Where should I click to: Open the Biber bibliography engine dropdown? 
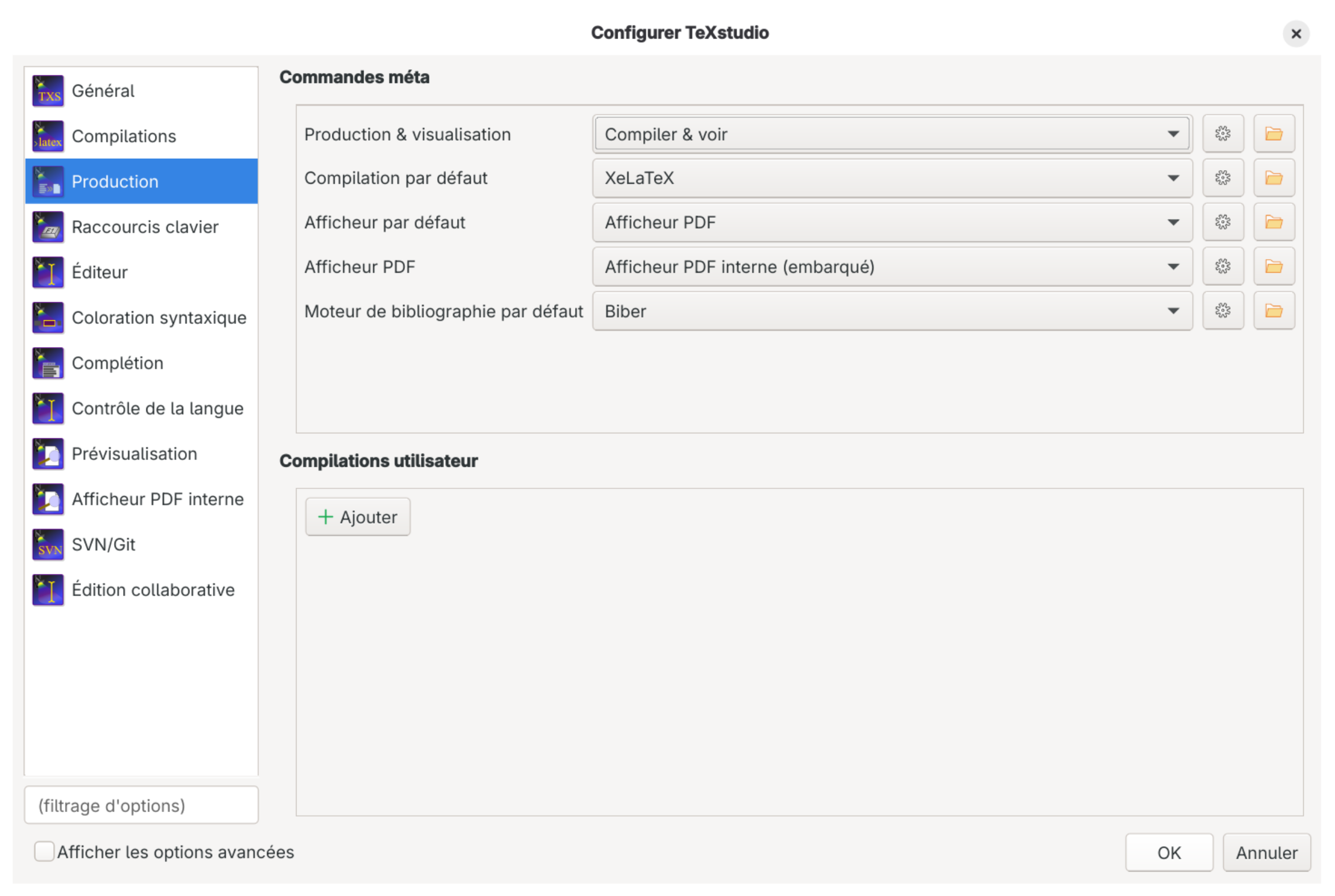(892, 311)
